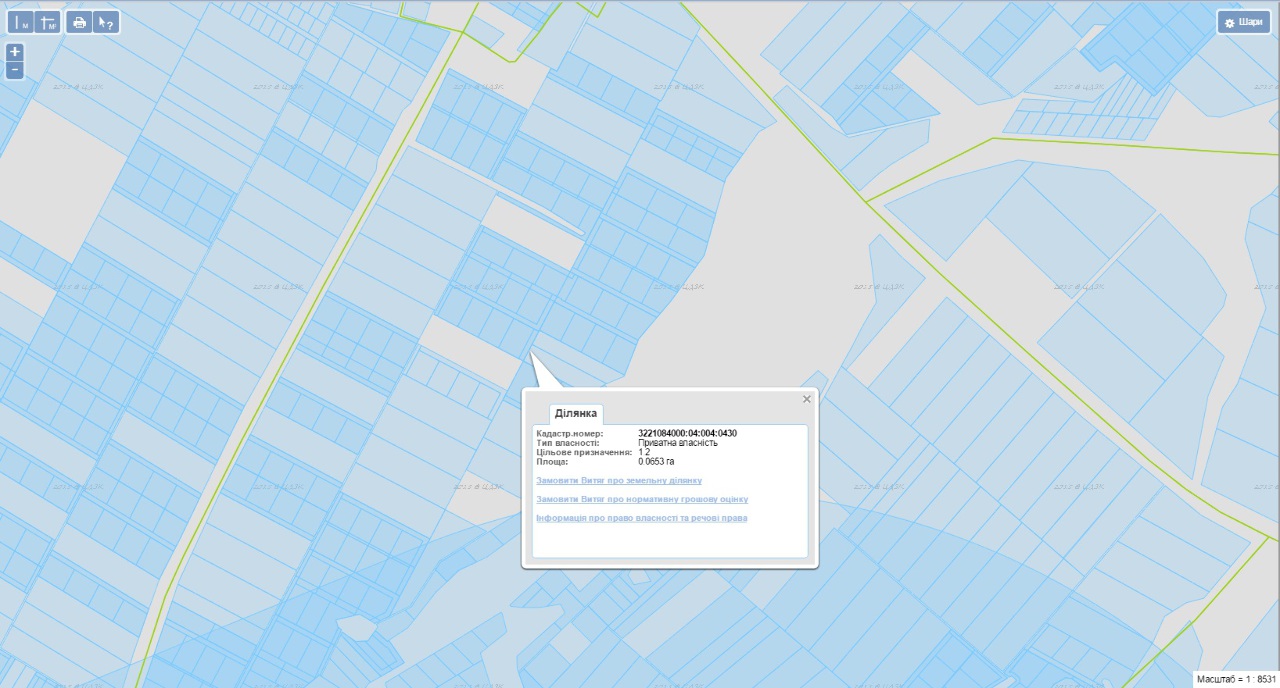Click the Цільове призначення label

585,452
